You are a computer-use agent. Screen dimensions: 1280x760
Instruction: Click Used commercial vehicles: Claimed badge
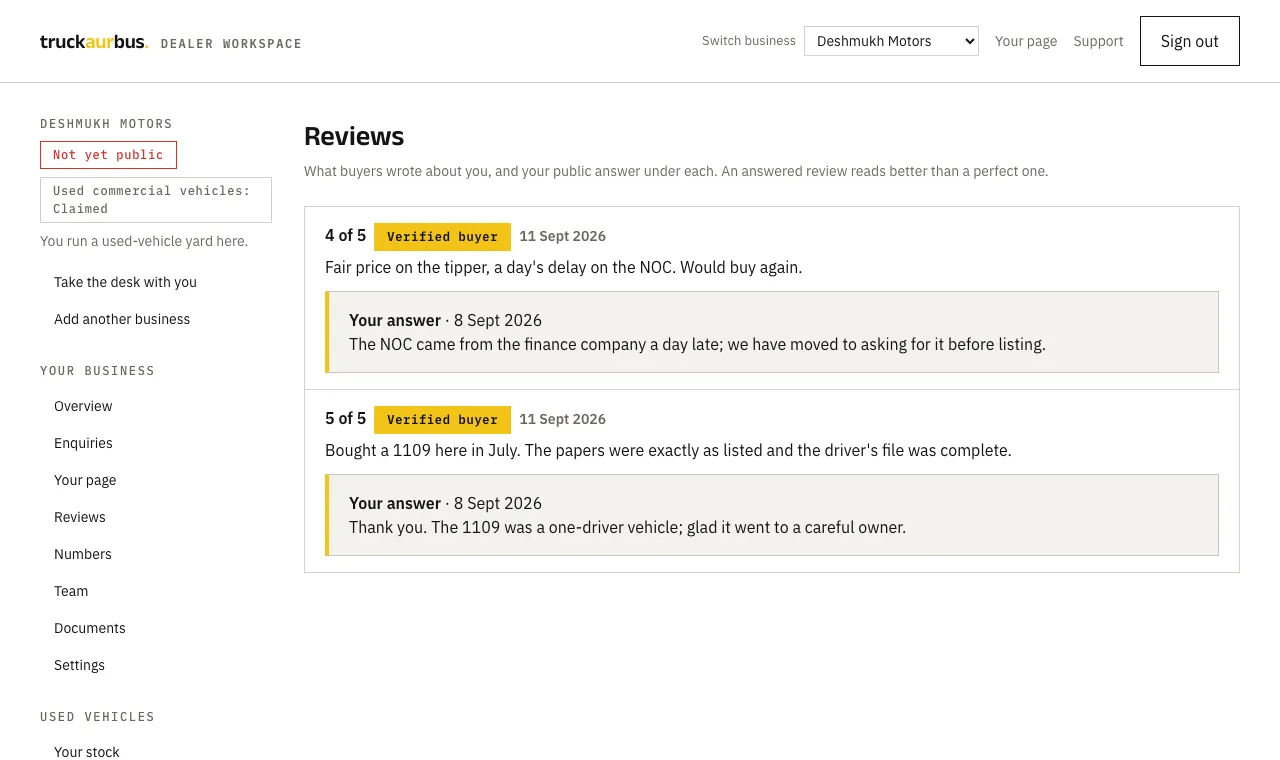(156, 200)
